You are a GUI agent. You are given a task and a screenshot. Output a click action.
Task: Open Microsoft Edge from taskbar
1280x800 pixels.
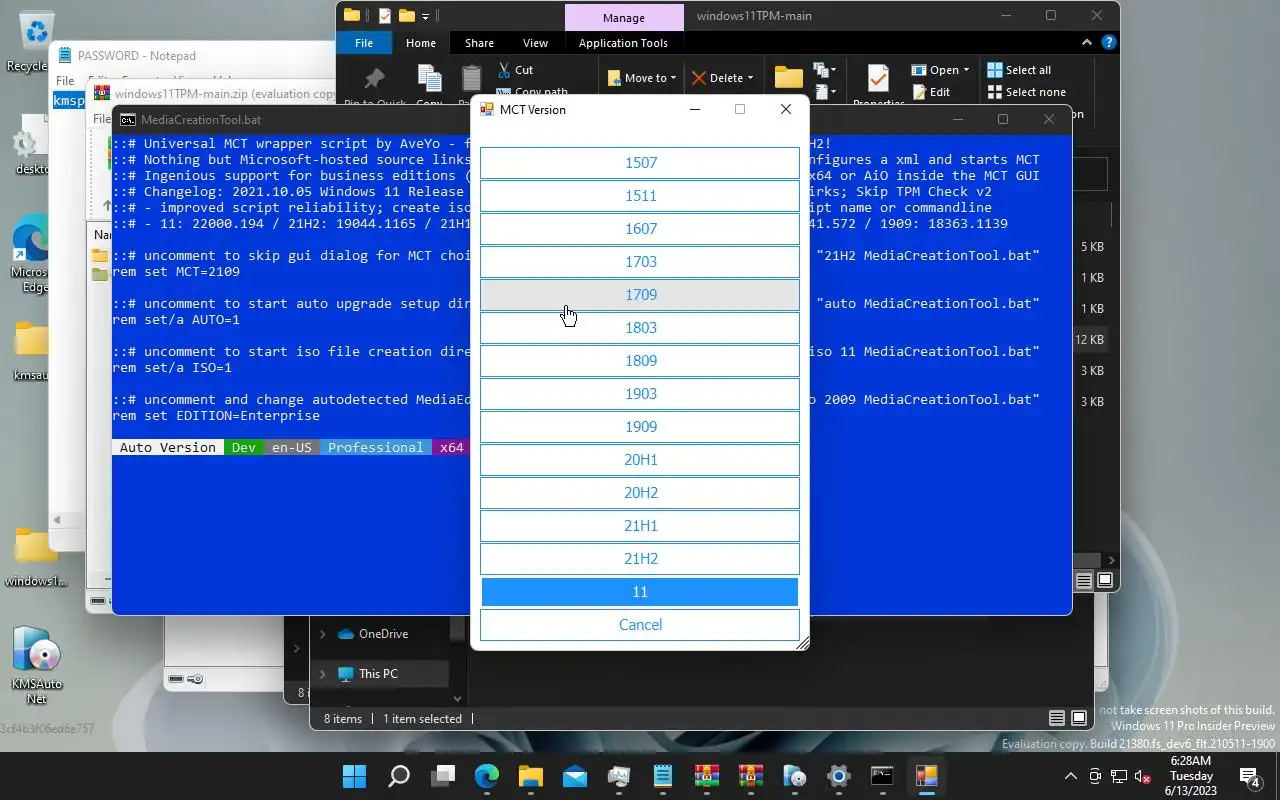(x=486, y=776)
